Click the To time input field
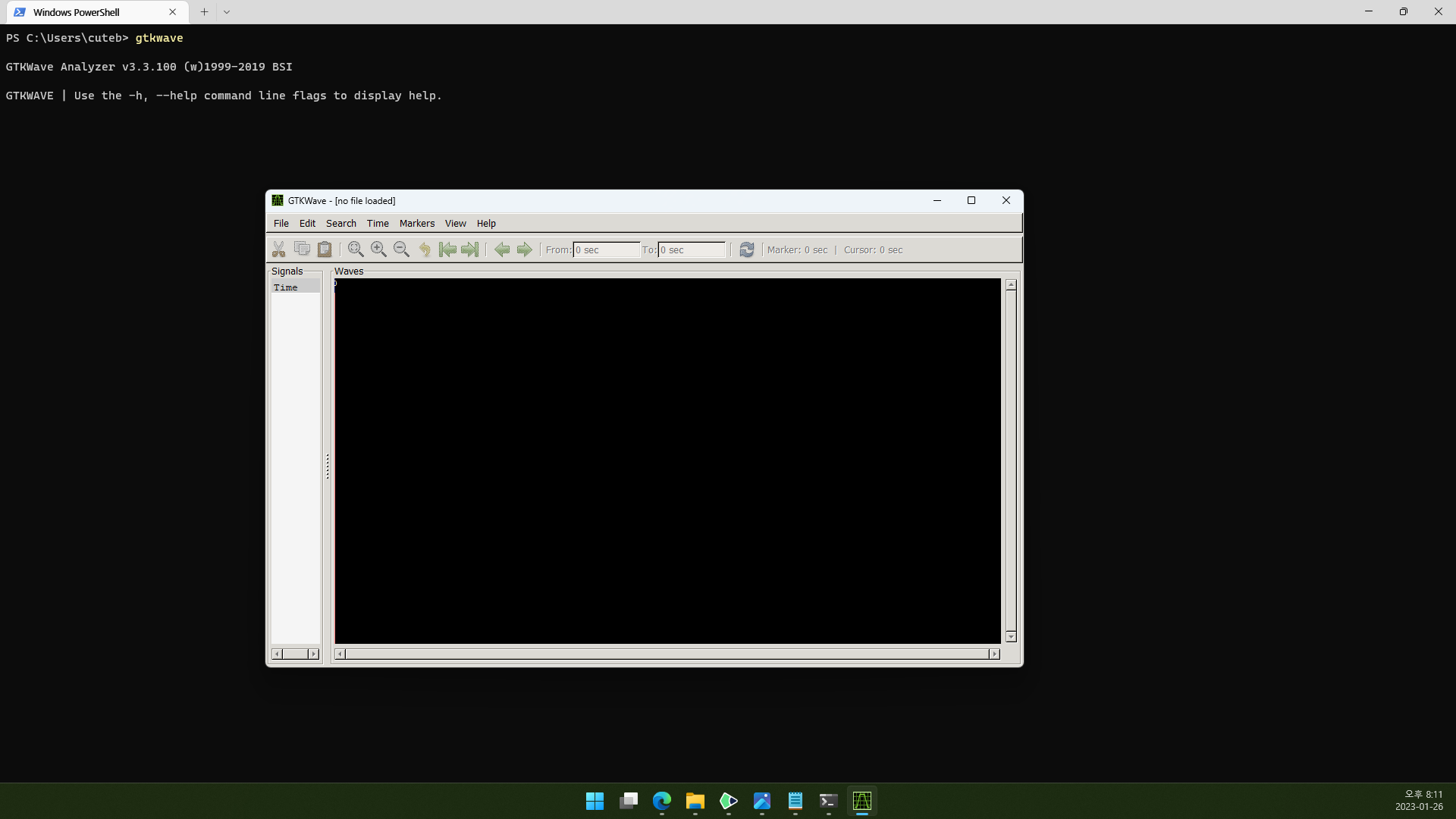The height and width of the screenshot is (819, 1456). click(692, 249)
